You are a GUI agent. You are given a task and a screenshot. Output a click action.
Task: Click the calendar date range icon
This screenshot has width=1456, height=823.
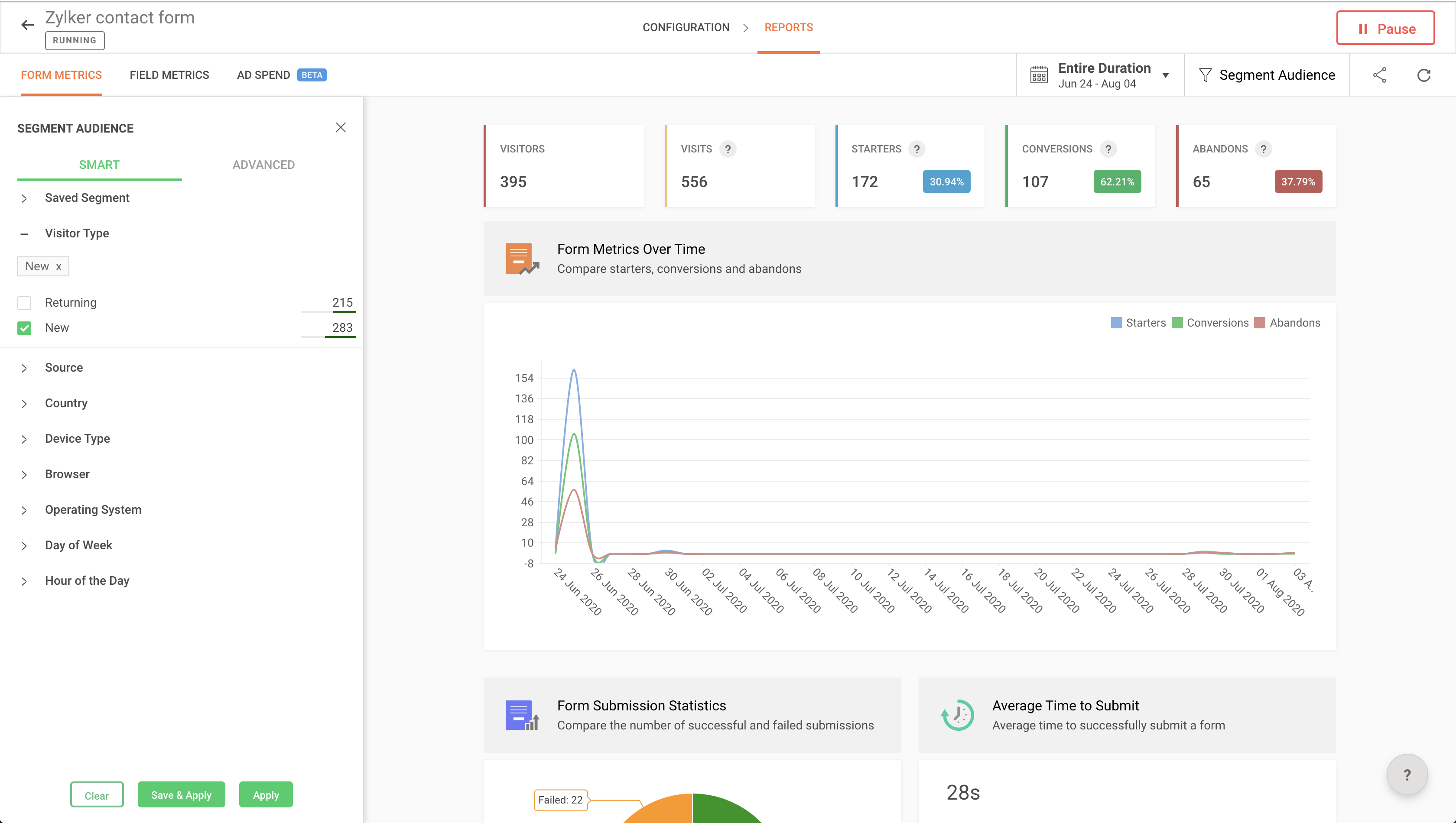pos(1039,75)
